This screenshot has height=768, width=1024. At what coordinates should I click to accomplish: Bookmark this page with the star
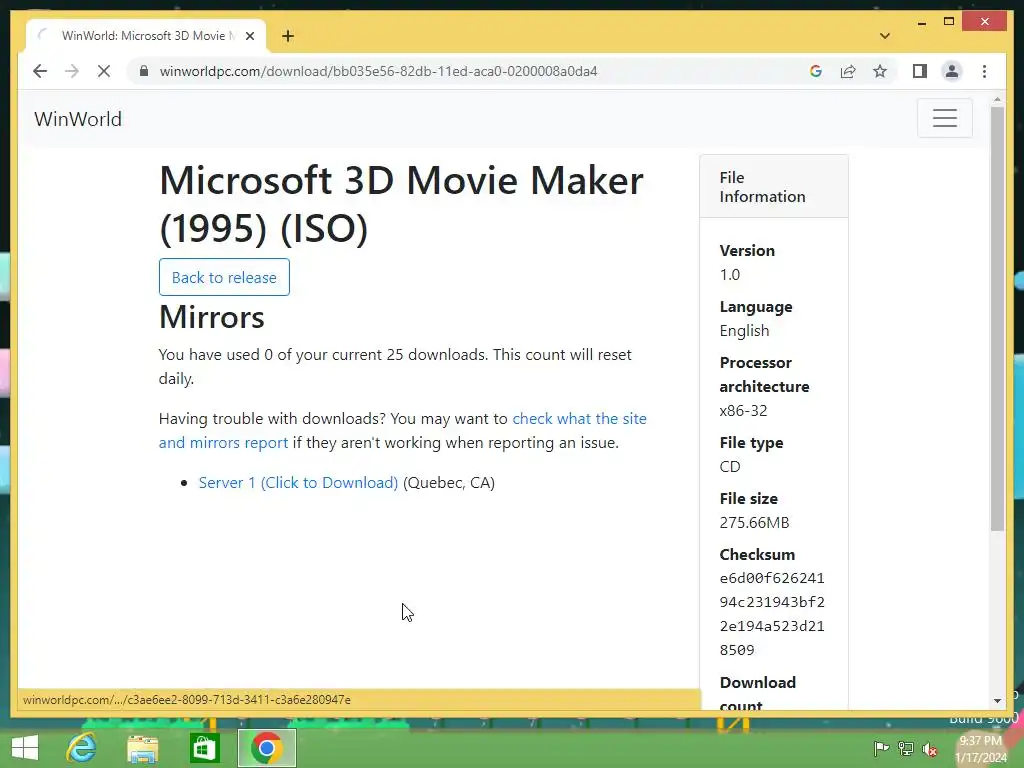[880, 71]
